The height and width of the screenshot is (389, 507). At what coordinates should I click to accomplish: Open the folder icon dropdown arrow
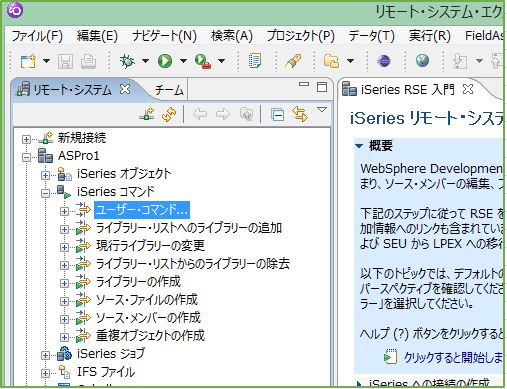click(350, 61)
